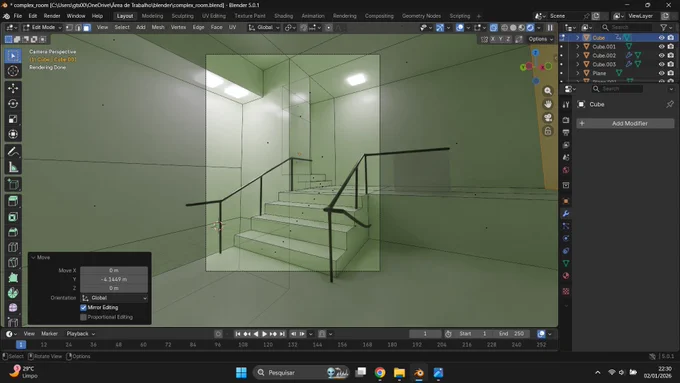Open the Render menu
The image size is (680, 383).
coord(52,16)
